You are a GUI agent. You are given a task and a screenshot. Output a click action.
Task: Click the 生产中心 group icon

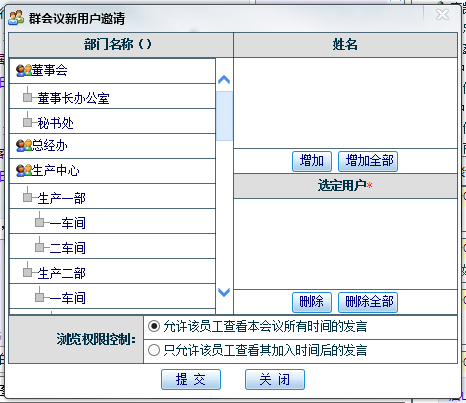point(24,170)
